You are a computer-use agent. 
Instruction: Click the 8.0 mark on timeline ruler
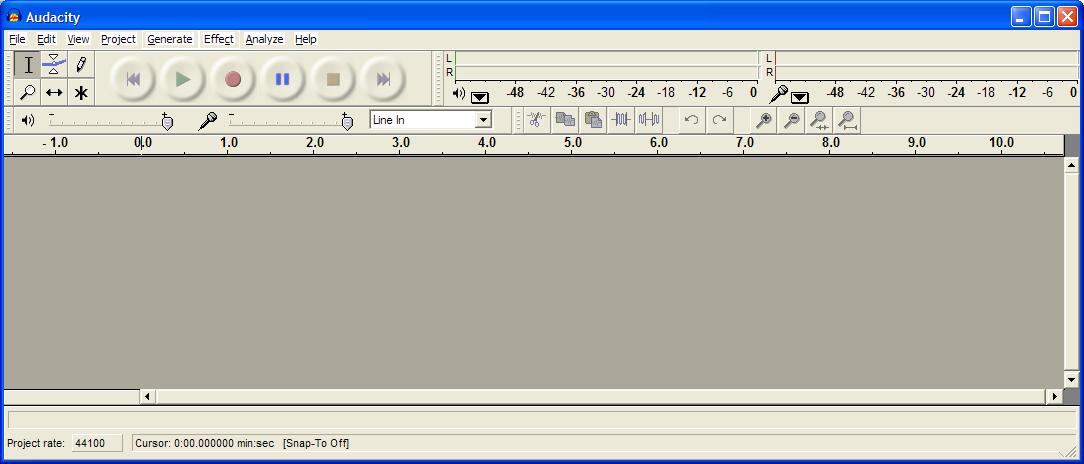coord(830,143)
